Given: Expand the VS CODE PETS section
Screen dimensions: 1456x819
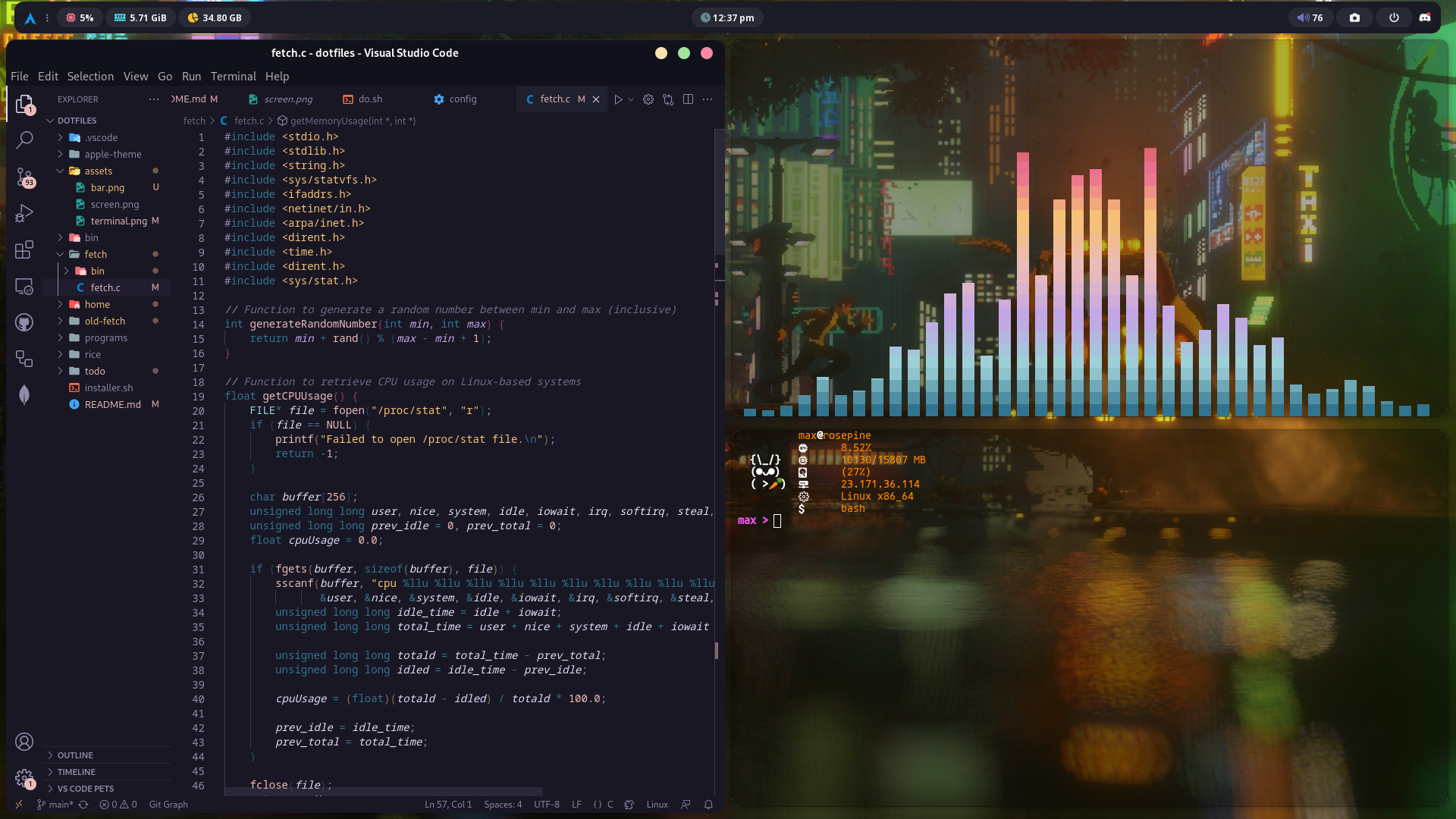Looking at the screenshot, I should tap(85, 789).
